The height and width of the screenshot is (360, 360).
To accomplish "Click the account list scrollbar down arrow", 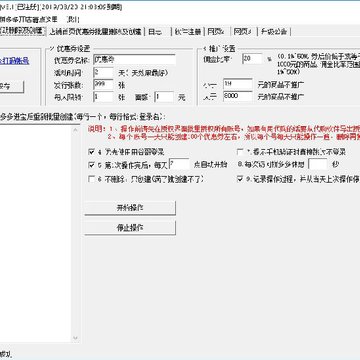I will (76, 337).
